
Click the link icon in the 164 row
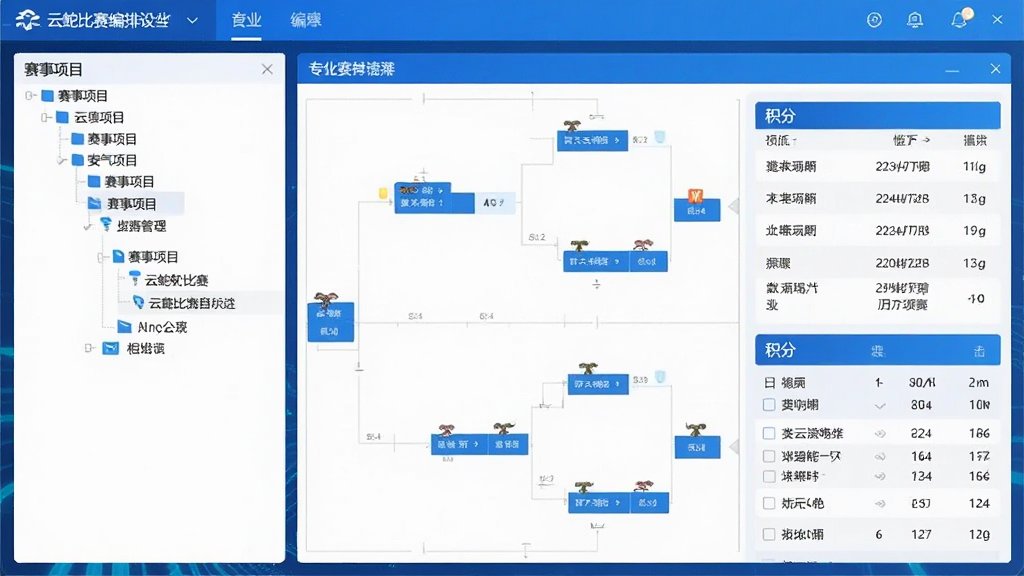click(x=880, y=456)
